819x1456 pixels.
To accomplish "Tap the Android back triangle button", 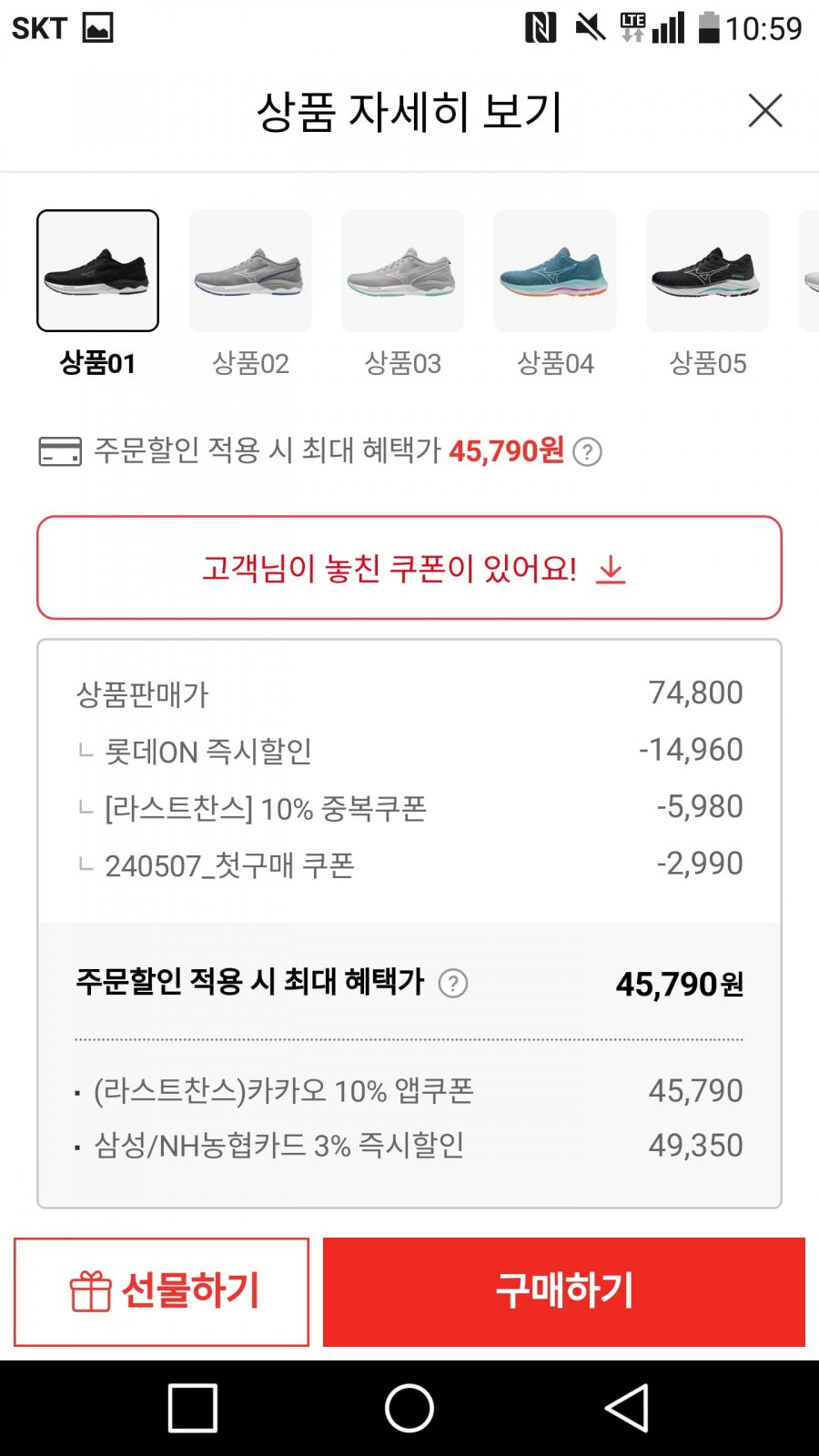I will 626,1408.
